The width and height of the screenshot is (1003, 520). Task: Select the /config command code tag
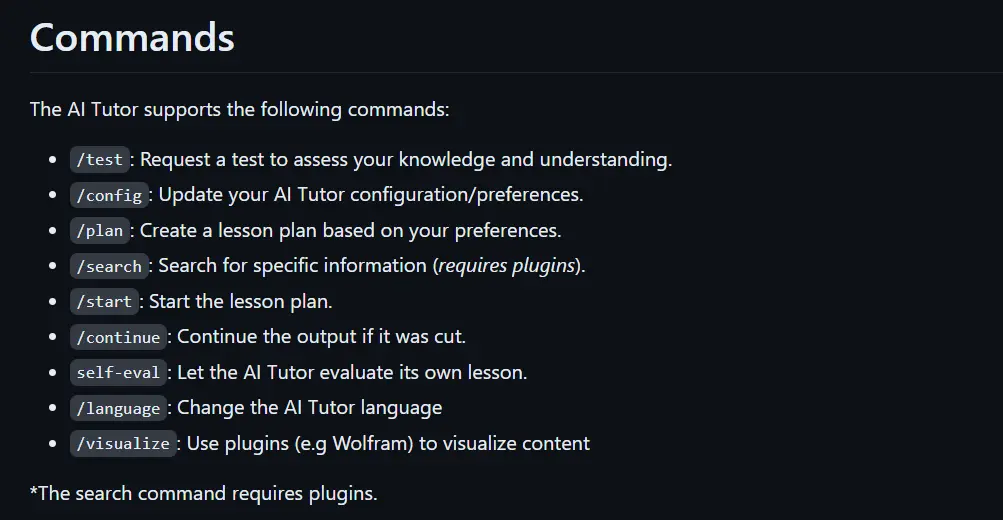(x=109, y=195)
